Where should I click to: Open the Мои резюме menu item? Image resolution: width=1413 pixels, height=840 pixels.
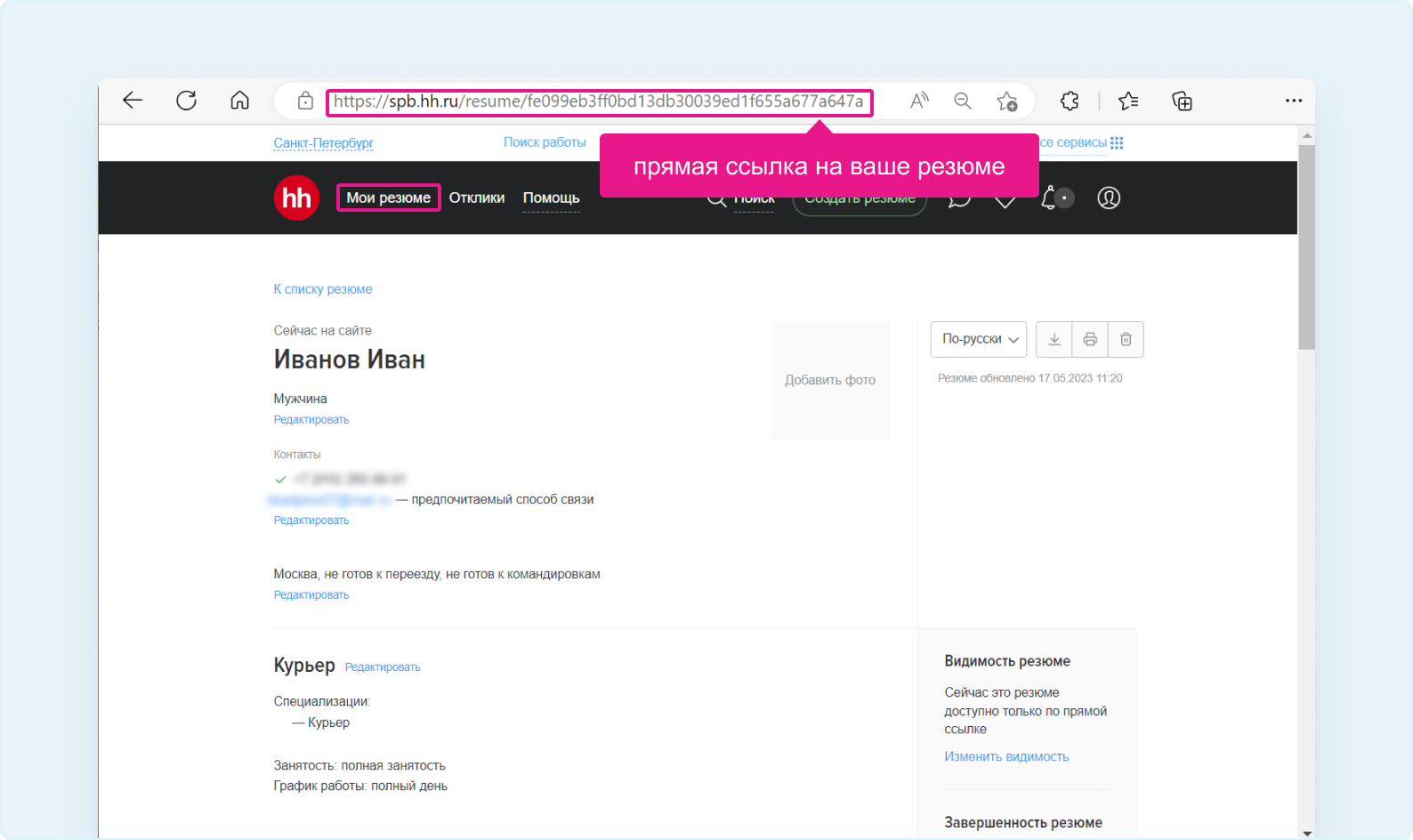[x=388, y=198]
